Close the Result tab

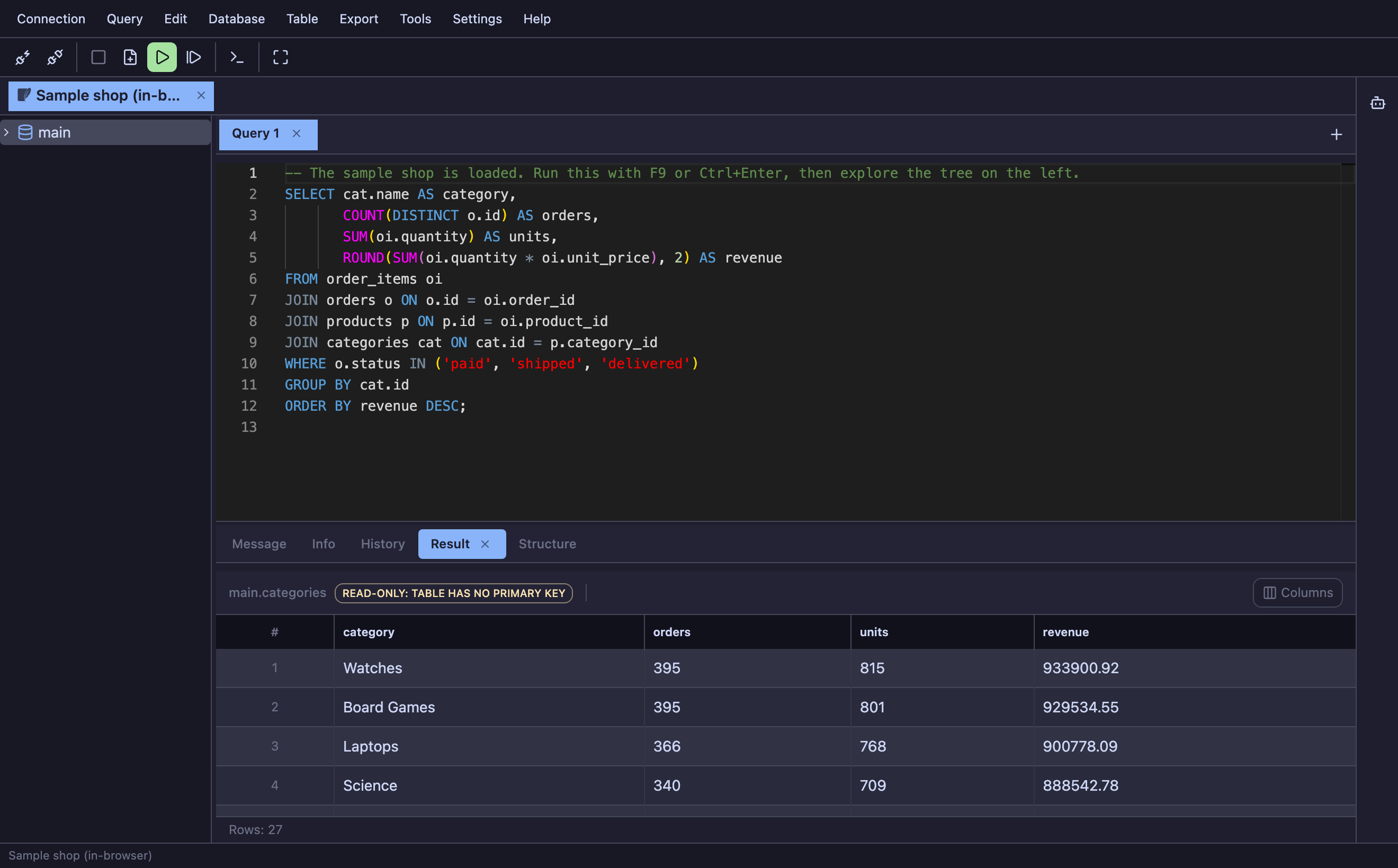[485, 544]
